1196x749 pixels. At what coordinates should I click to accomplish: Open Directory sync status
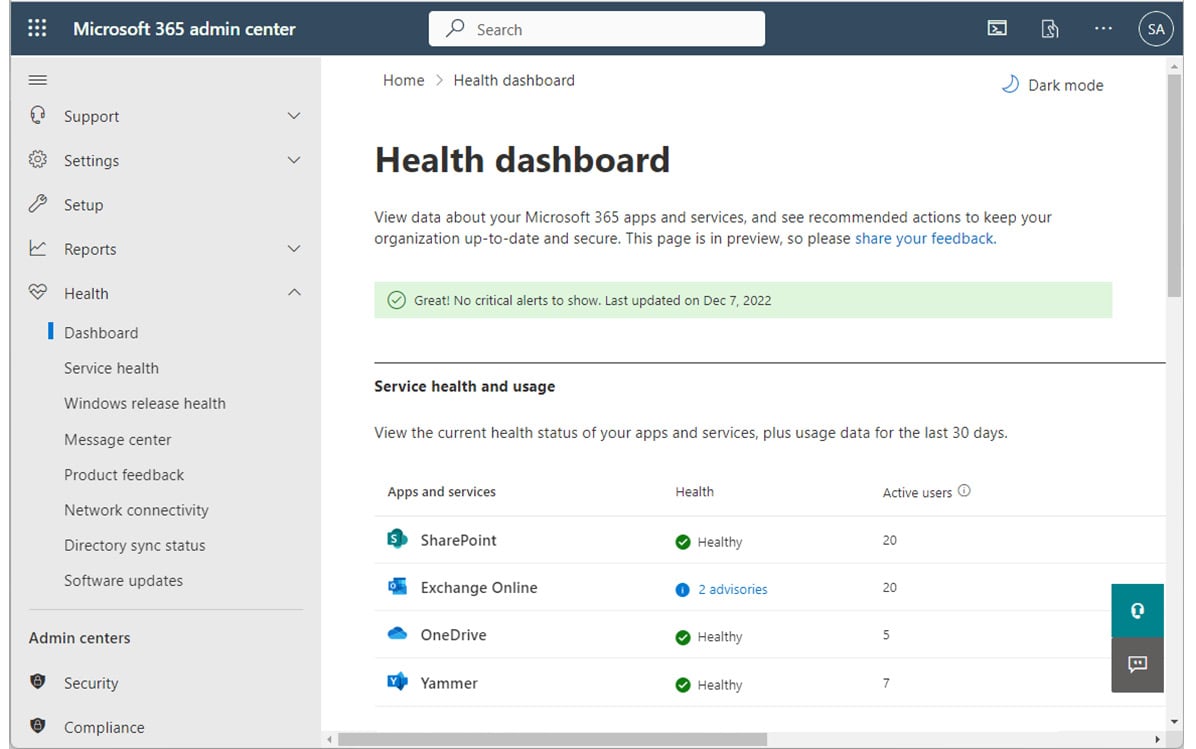pyautogui.click(x=134, y=545)
